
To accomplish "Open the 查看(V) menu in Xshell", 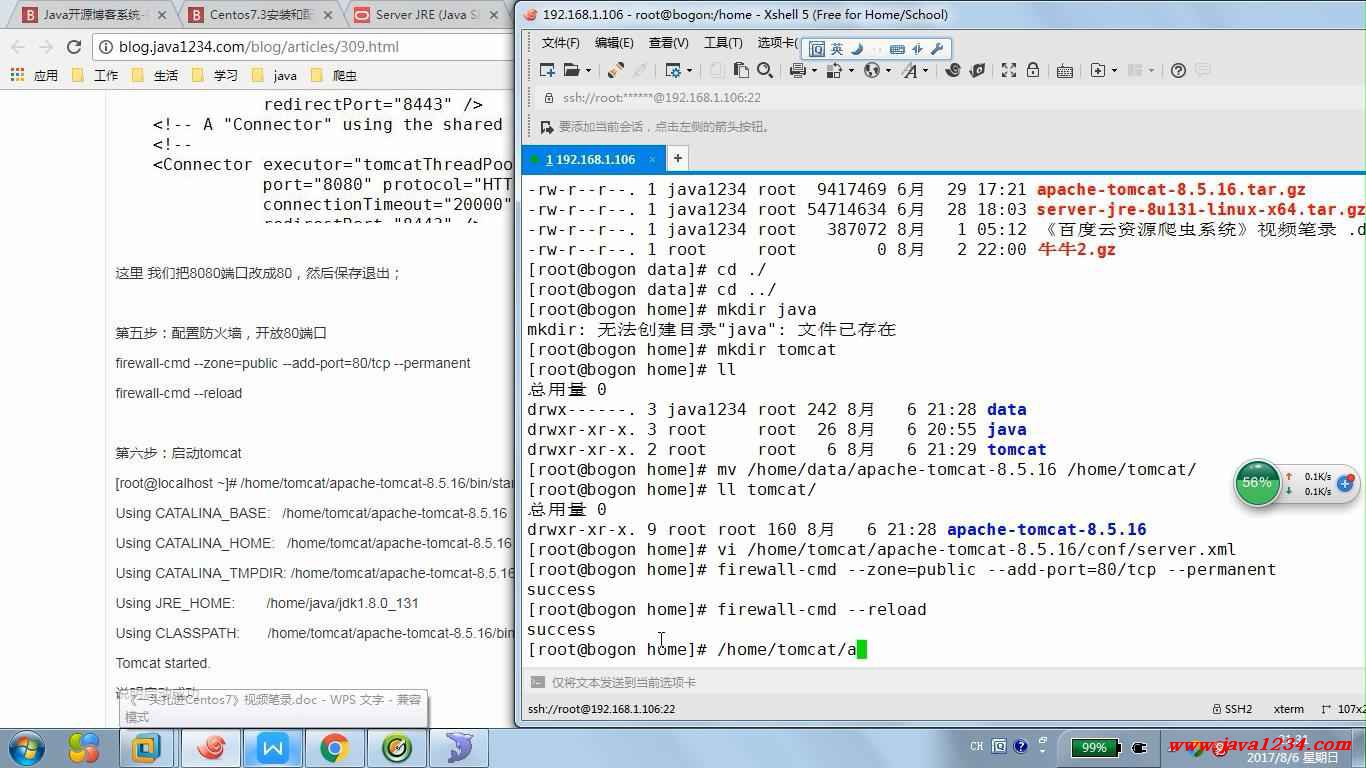I will point(668,43).
